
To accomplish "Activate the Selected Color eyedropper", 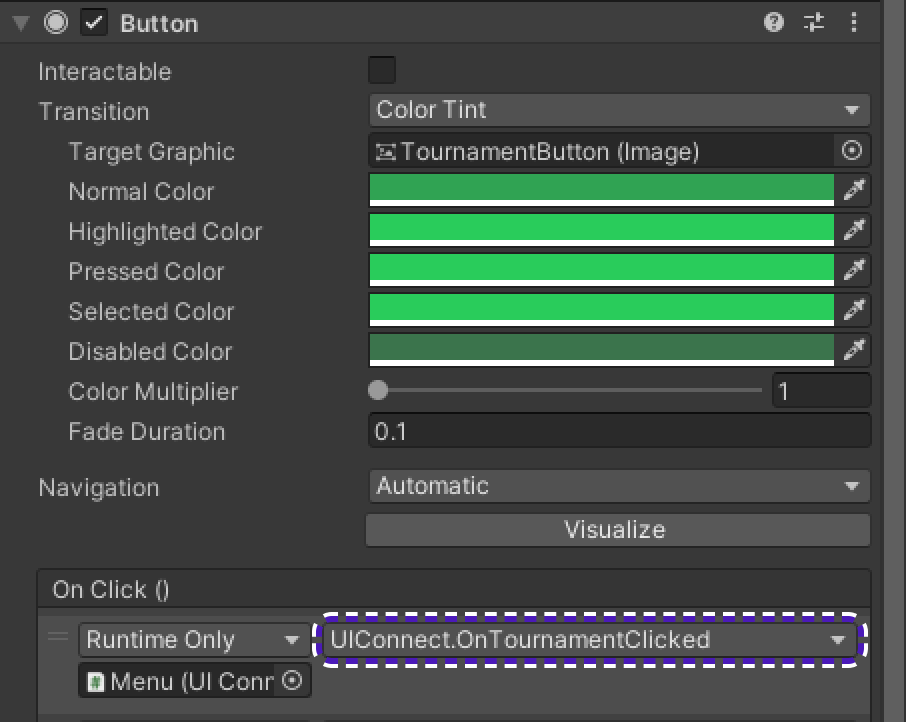I will pyautogui.click(x=854, y=310).
